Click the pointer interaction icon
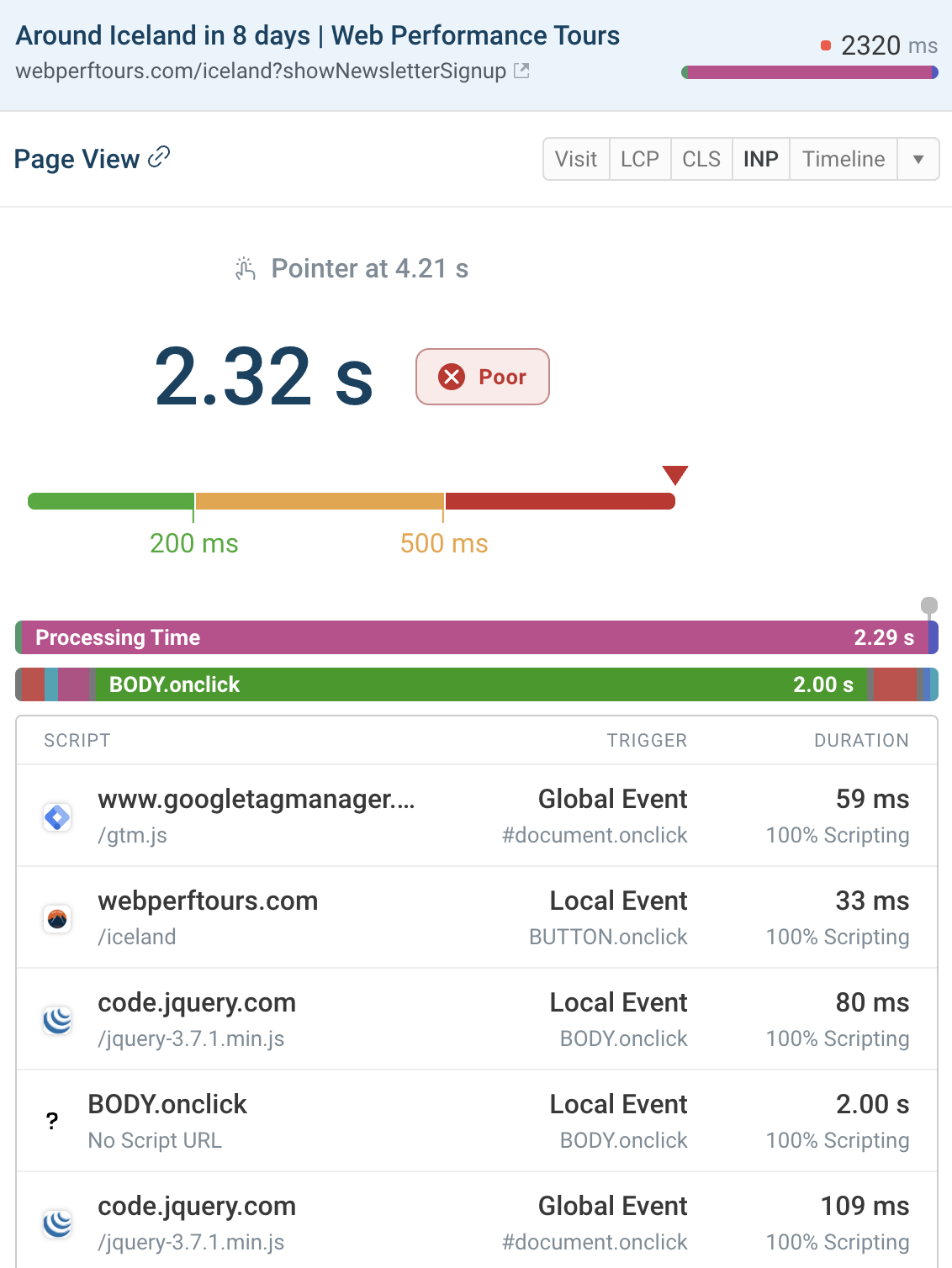Viewport: 952px width, 1268px height. tap(245, 269)
